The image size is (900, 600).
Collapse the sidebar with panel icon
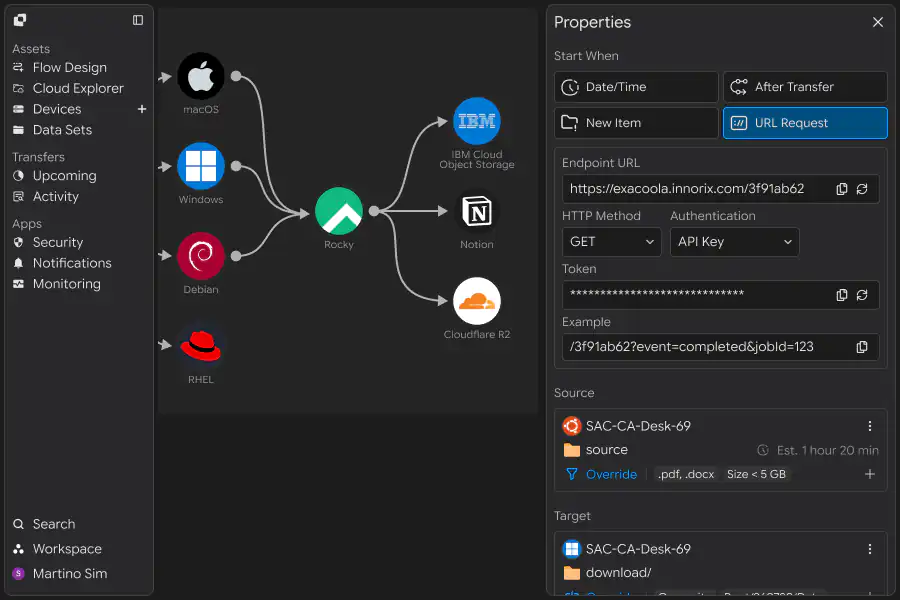coord(138,20)
